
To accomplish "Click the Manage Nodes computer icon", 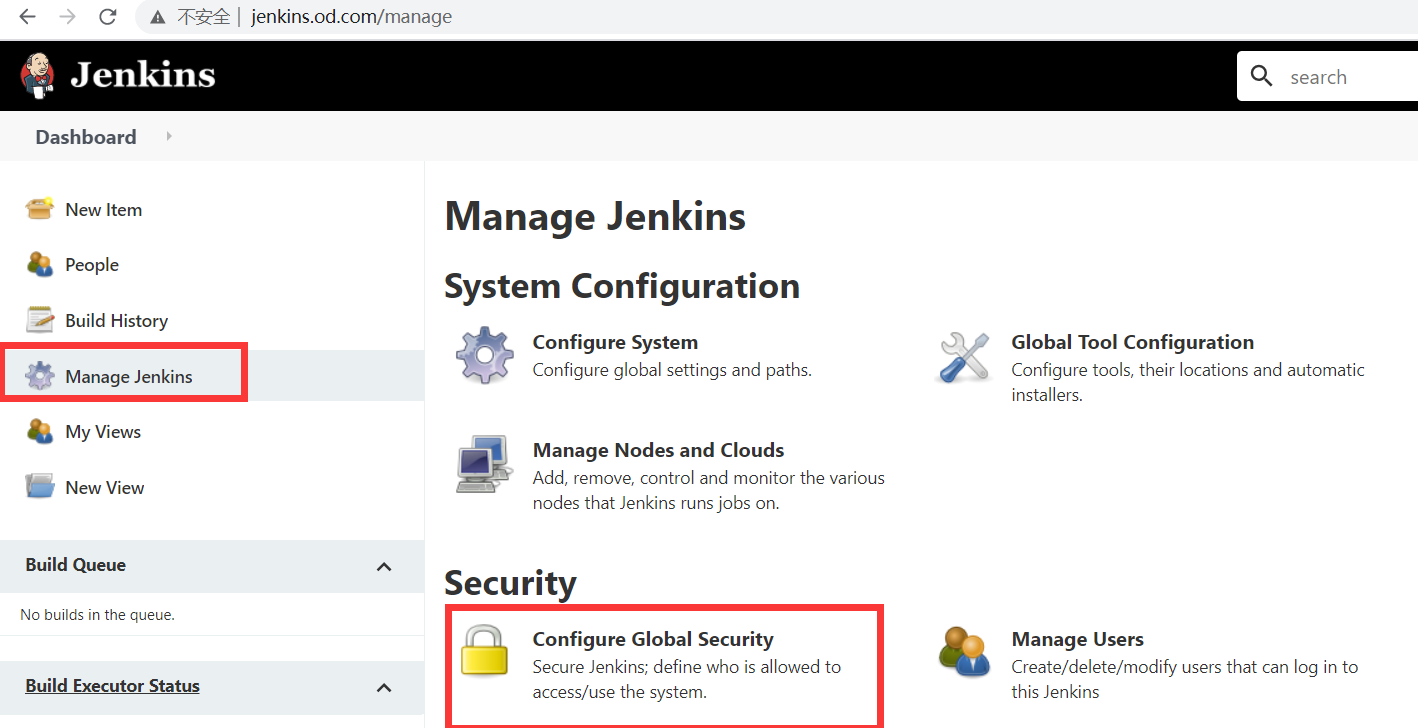I will [484, 463].
